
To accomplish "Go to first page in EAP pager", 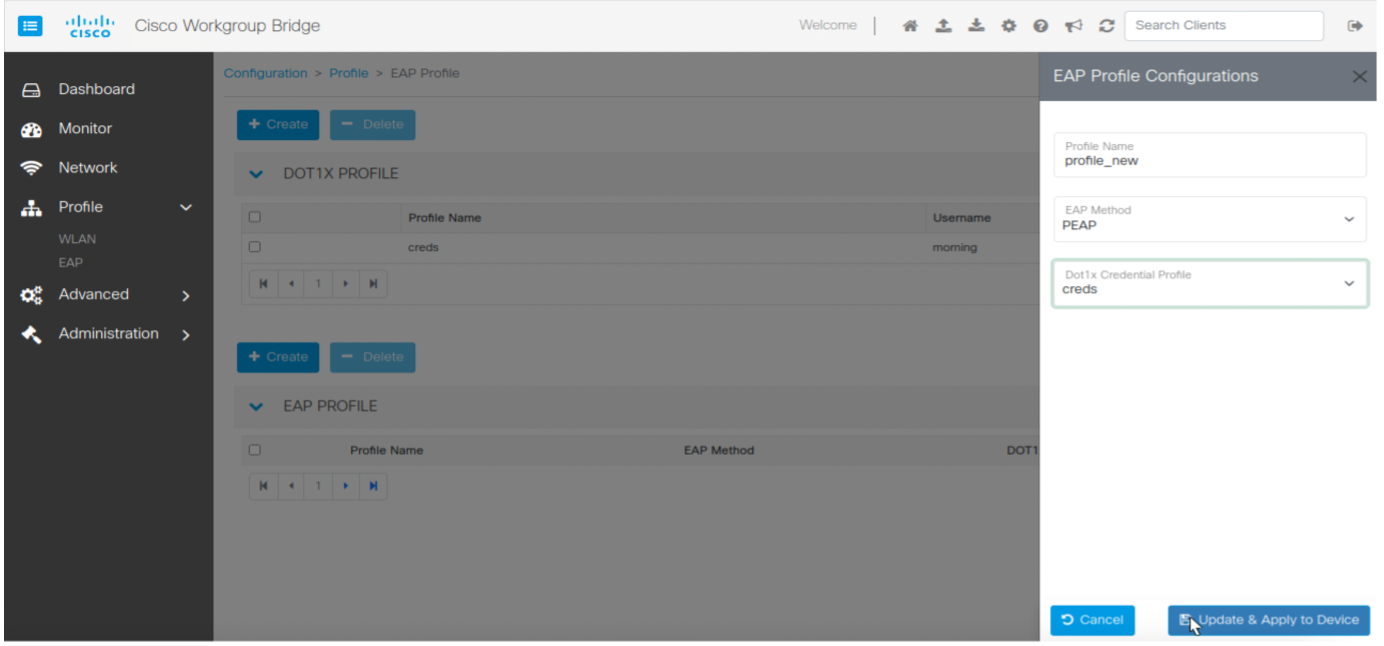I will tap(263, 486).
